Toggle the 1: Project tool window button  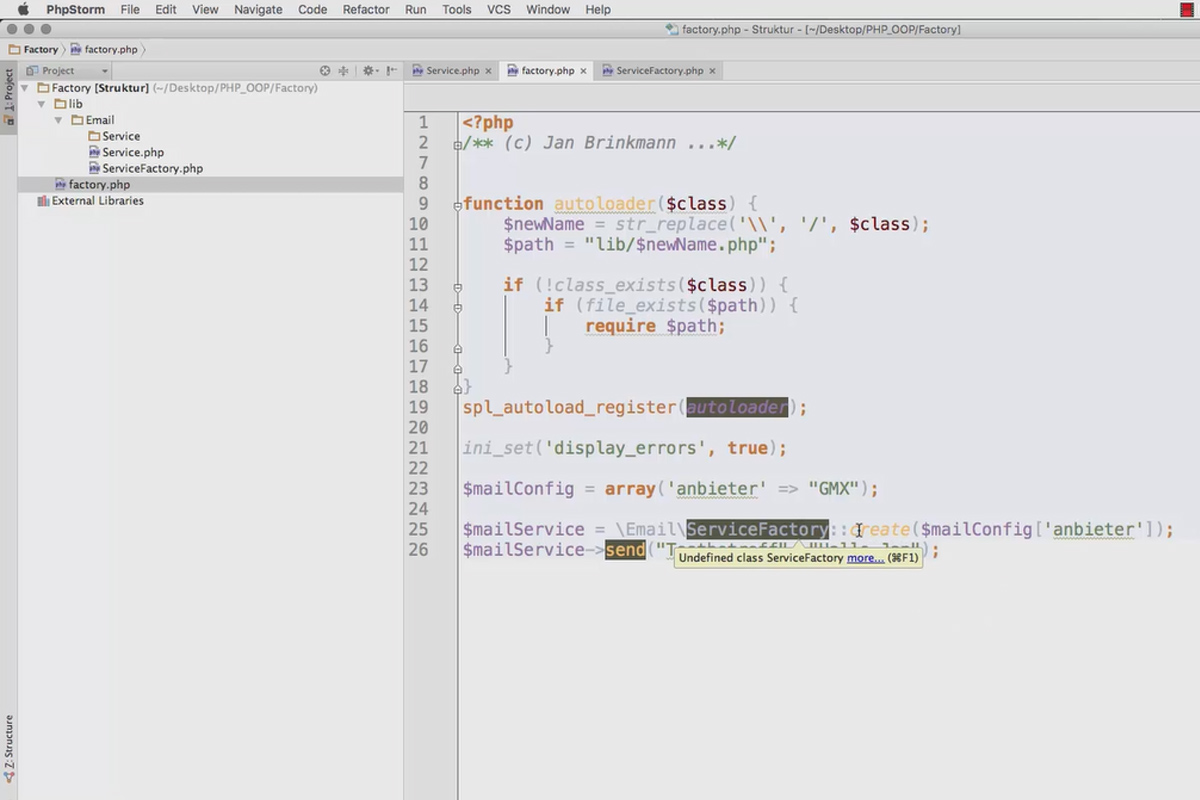8,98
